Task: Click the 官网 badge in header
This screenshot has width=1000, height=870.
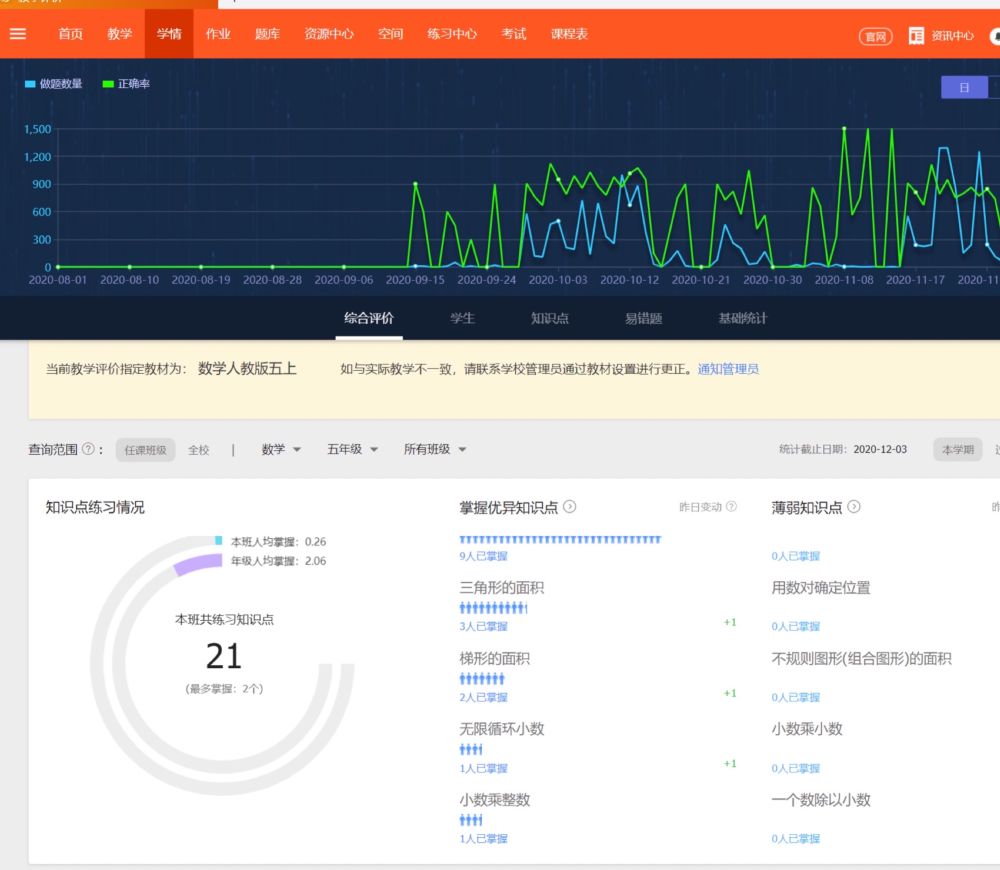Action: click(x=875, y=36)
